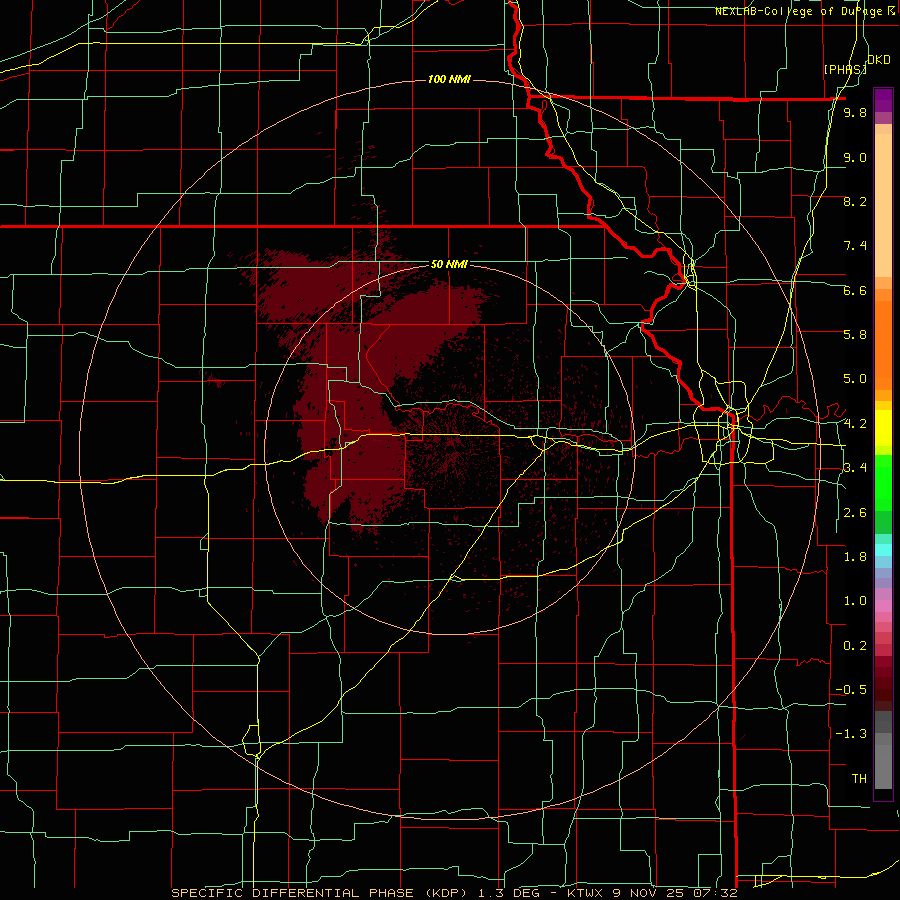Click the yellow segment of the color bar
The height and width of the screenshot is (900, 900).
point(883,428)
